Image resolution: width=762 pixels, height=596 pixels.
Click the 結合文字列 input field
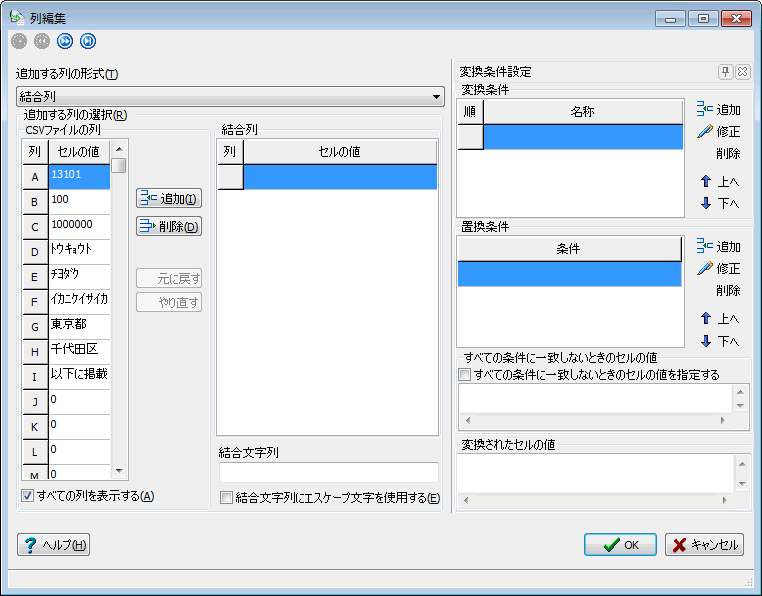tap(328, 472)
